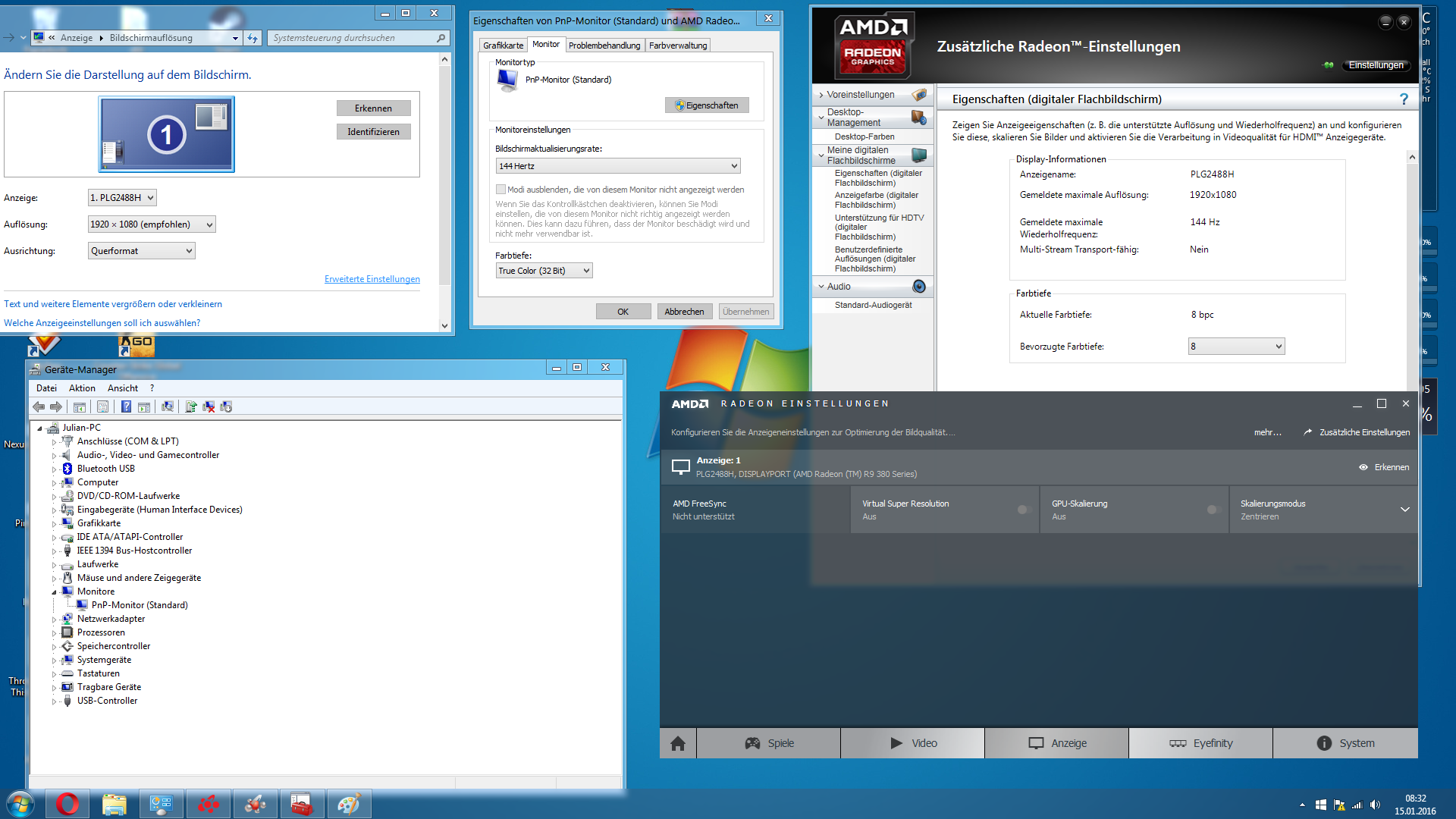
Task: Open the Eyefinity tab in Radeon Einstellungen
Action: (x=1200, y=743)
